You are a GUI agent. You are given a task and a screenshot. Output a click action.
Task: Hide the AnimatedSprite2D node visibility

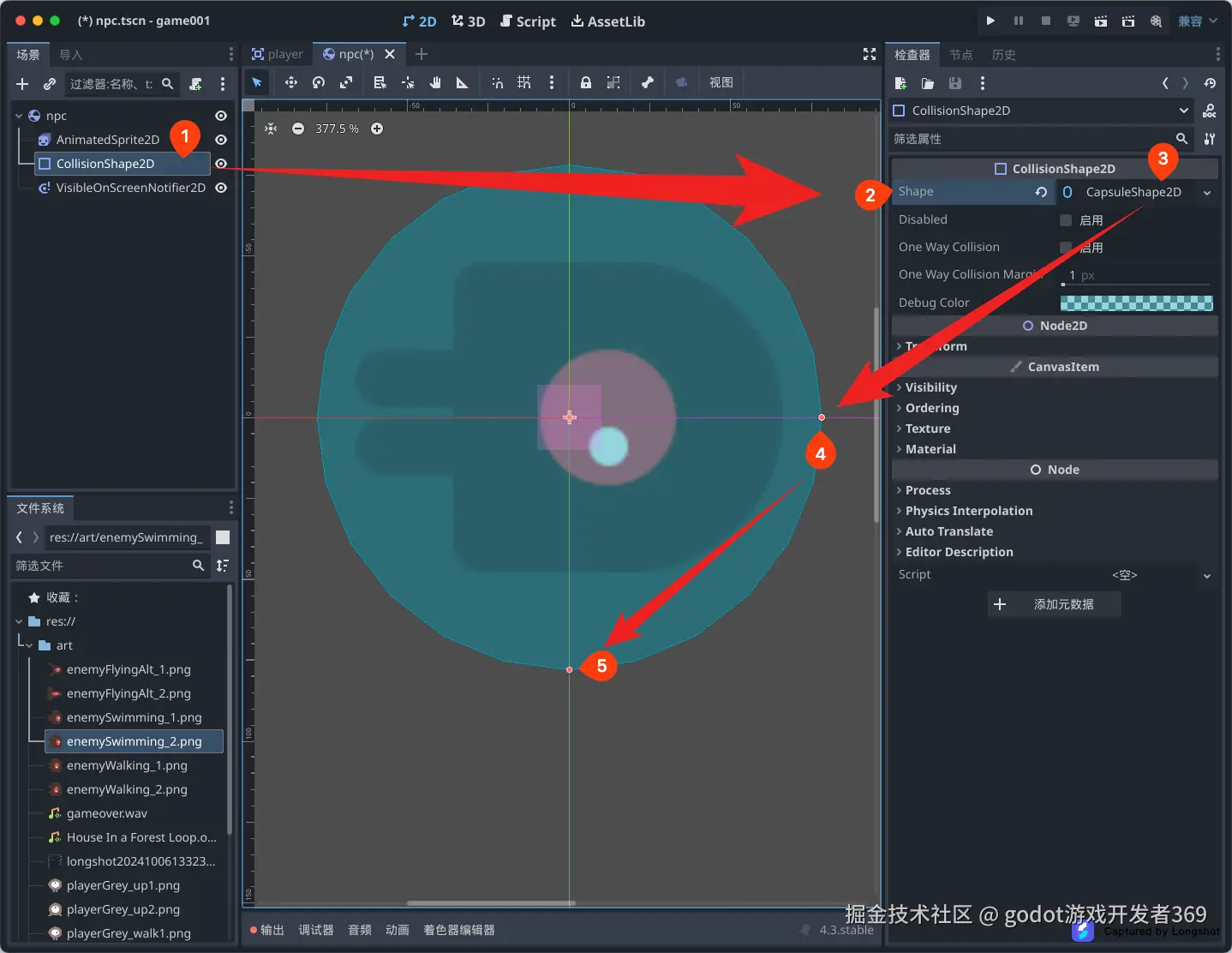click(x=221, y=140)
